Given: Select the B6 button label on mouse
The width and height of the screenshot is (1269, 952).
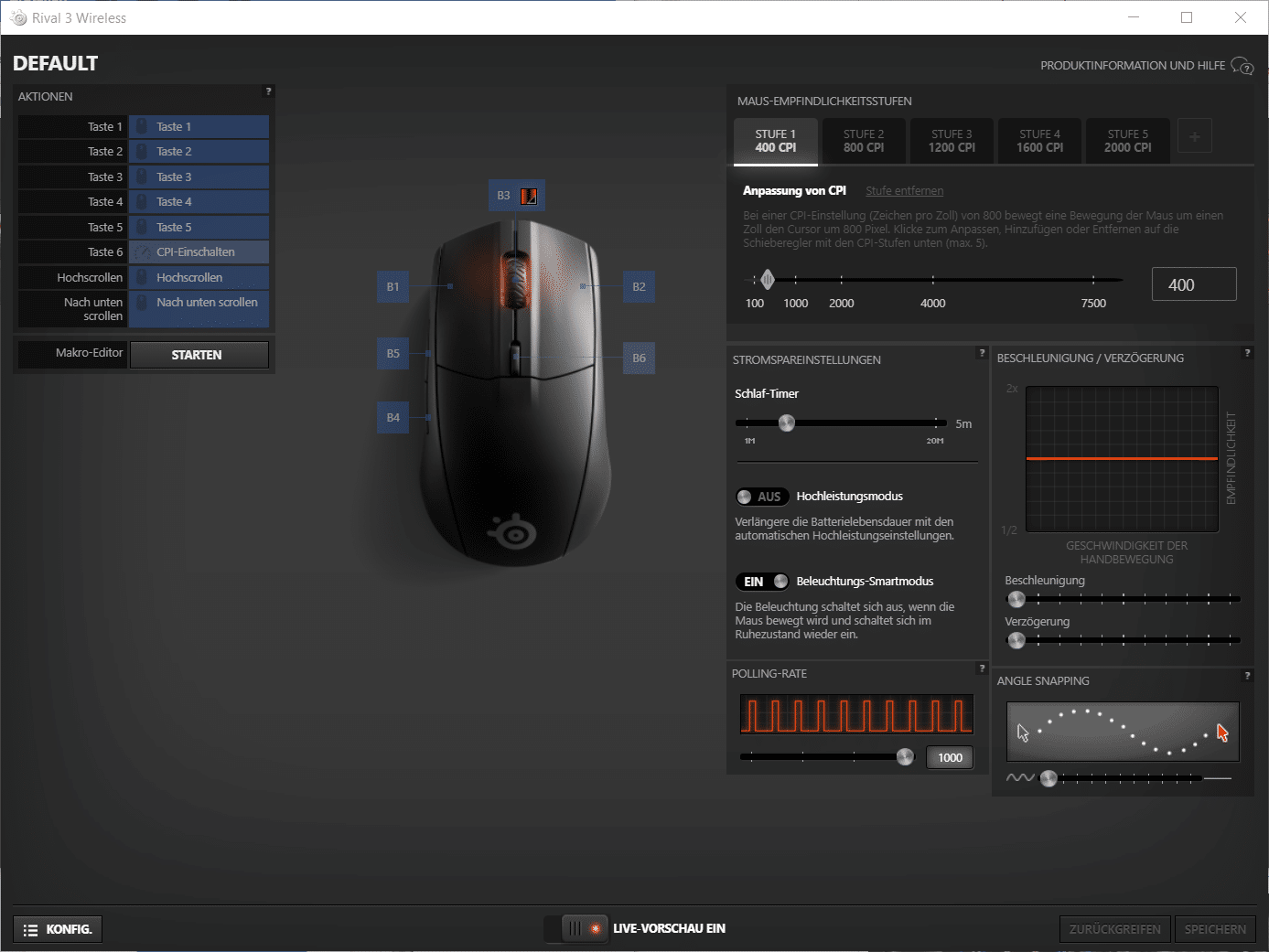Looking at the screenshot, I should click(x=639, y=358).
